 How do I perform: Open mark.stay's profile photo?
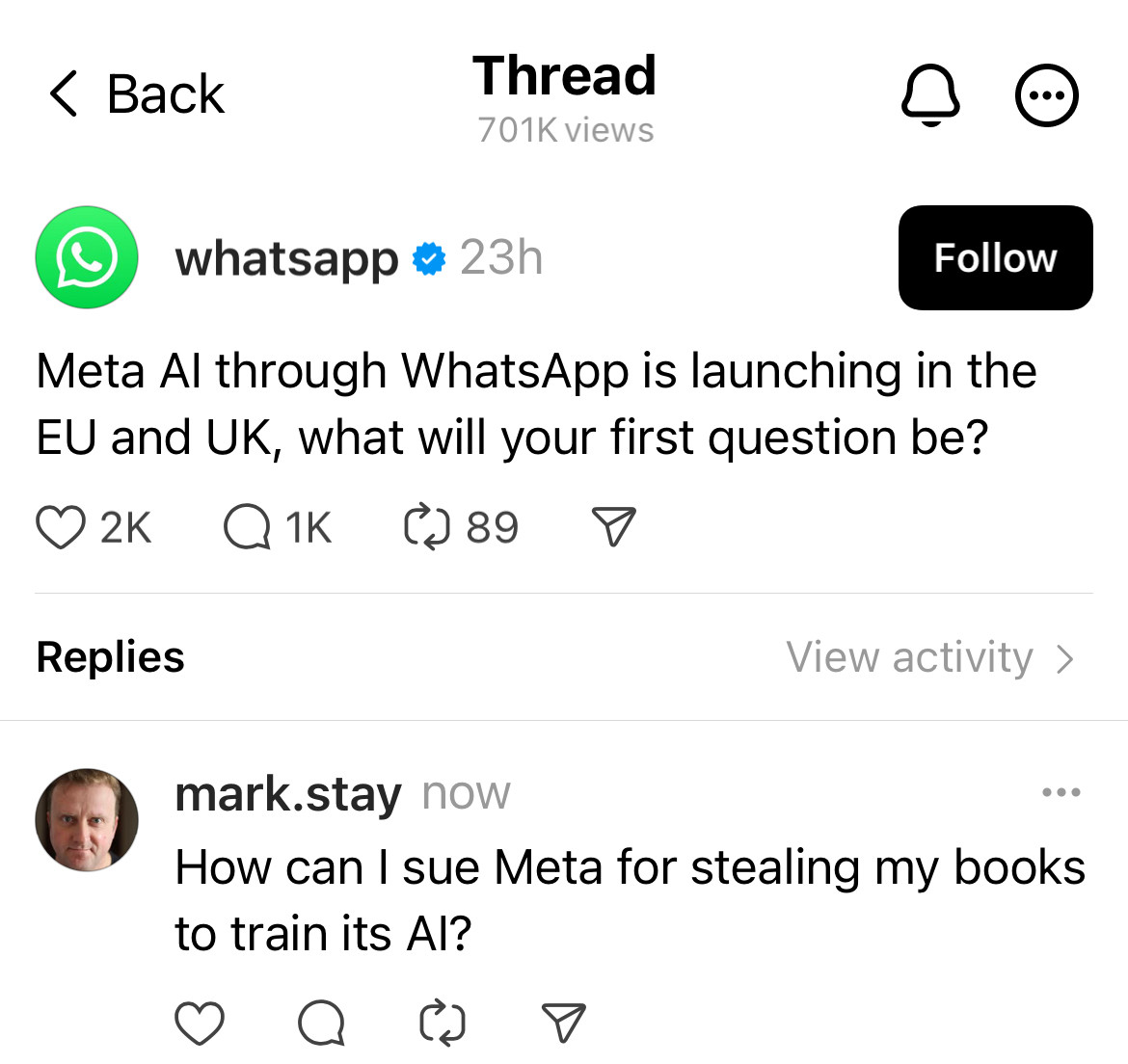click(x=87, y=819)
